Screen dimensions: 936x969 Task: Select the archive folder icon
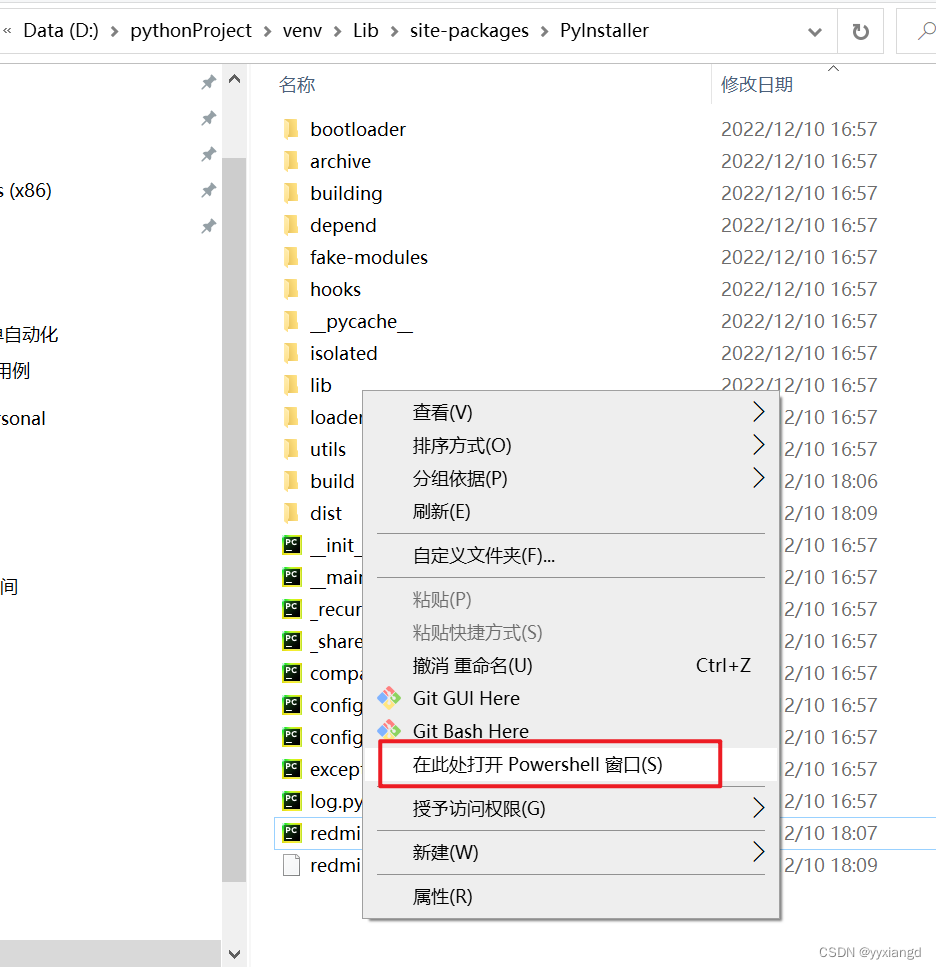click(291, 161)
